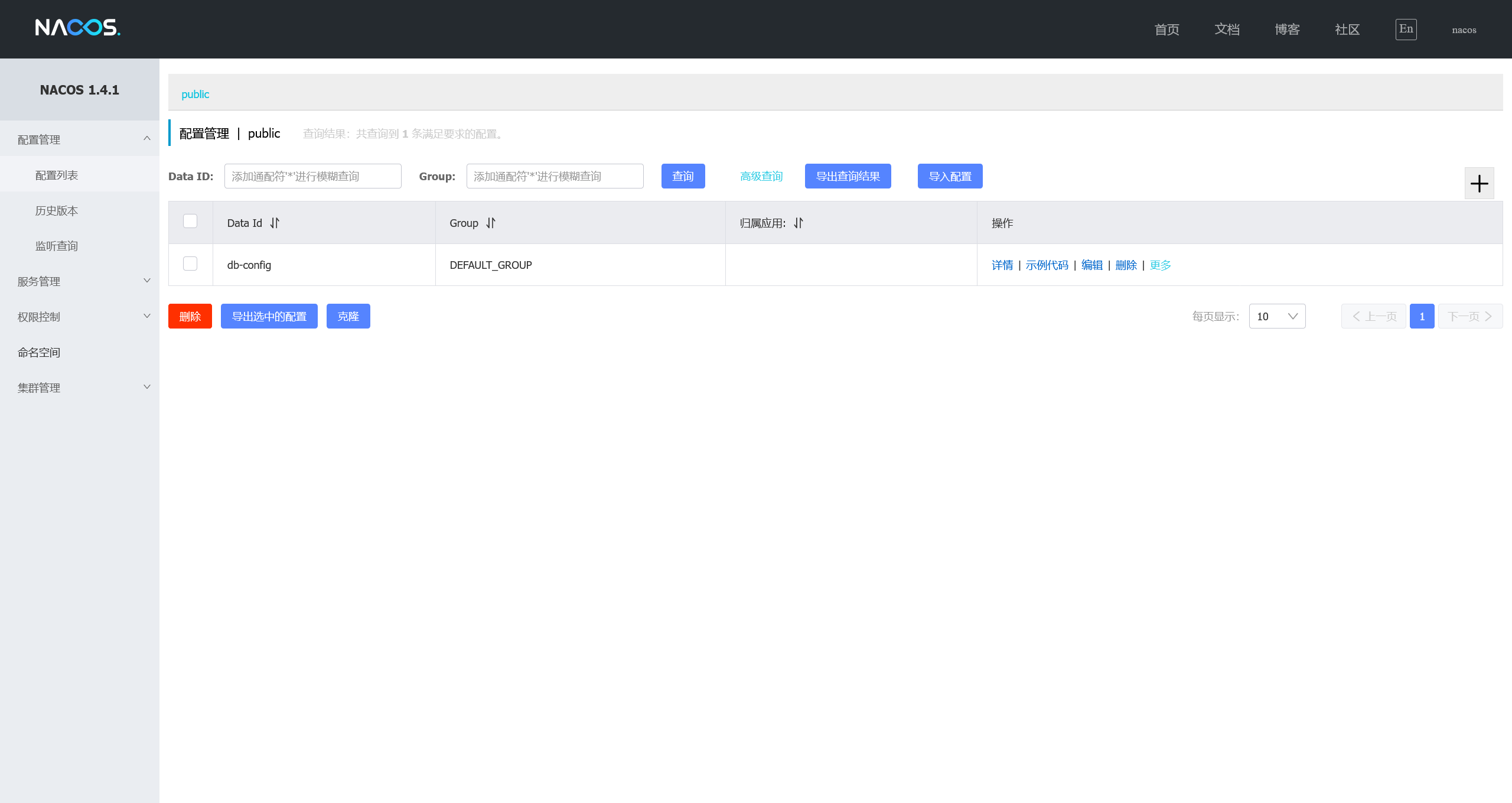This screenshot has height=803, width=1512.
Task: Switch language with En icon
Action: tap(1406, 29)
